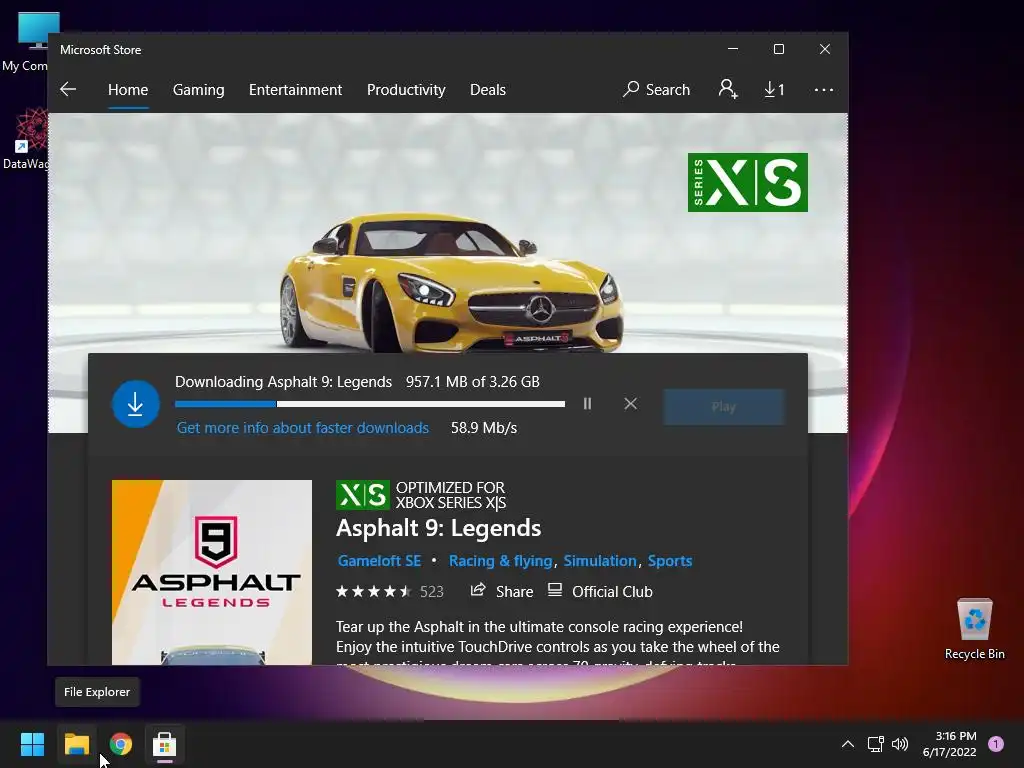Minimize the Microsoft Store window
This screenshot has width=1024, height=768.
[733, 49]
